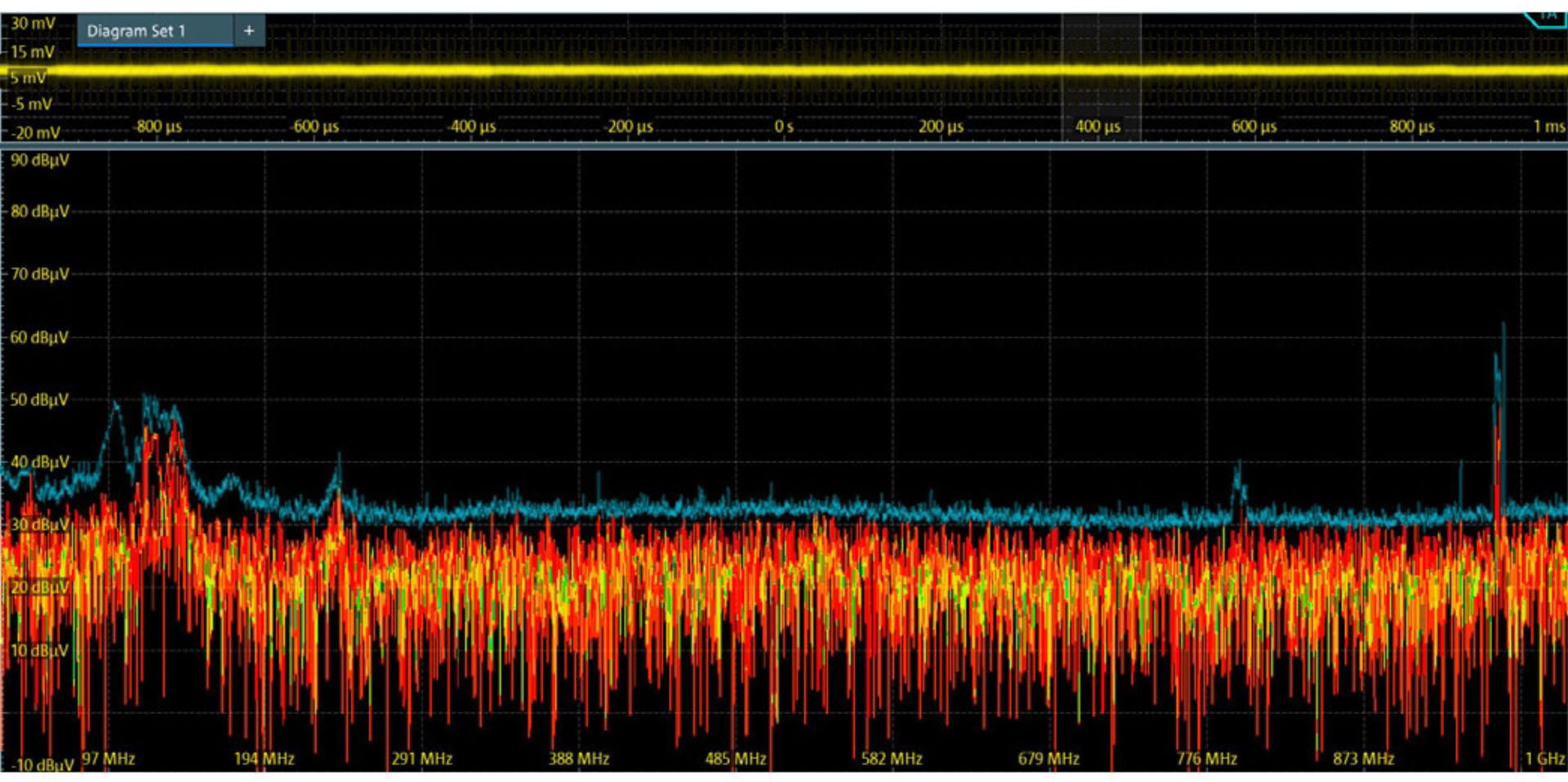Click the 30 mV vertical scale label
Image resolution: width=1568 pixels, height=782 pixels.
(33, 23)
